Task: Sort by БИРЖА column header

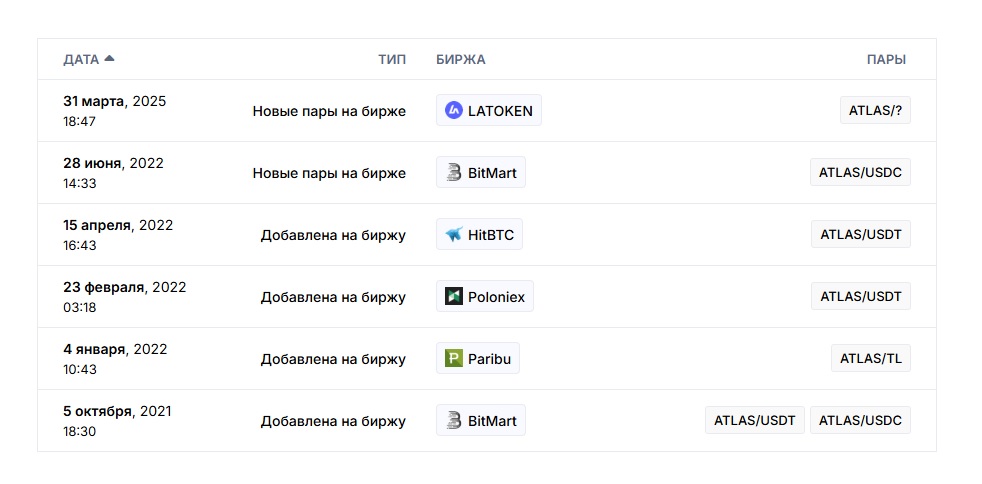Action: pos(460,59)
